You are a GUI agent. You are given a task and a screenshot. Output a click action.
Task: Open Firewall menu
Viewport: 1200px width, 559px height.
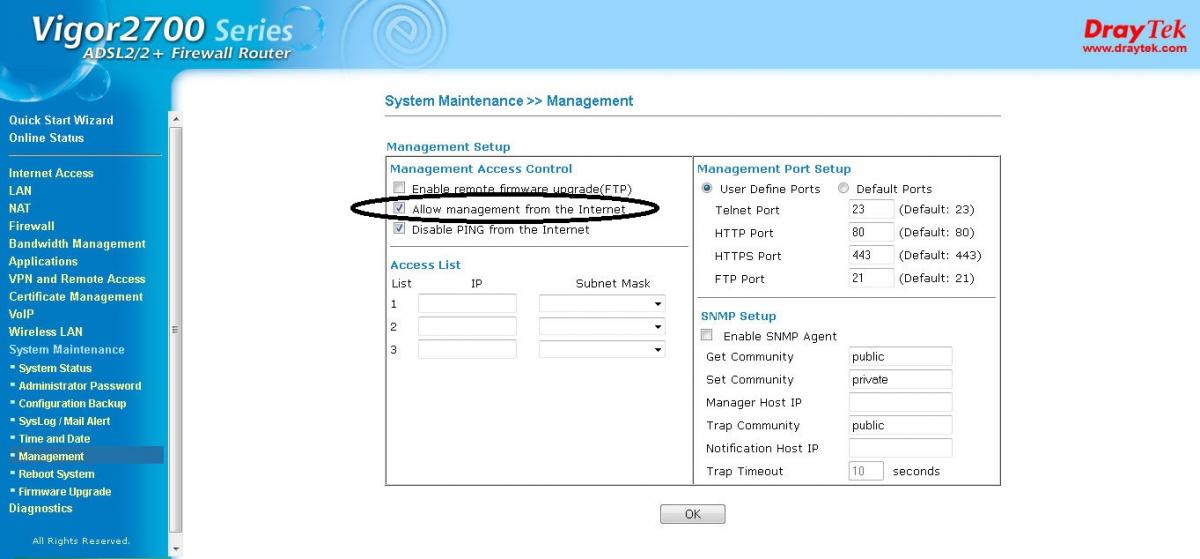click(x=32, y=226)
